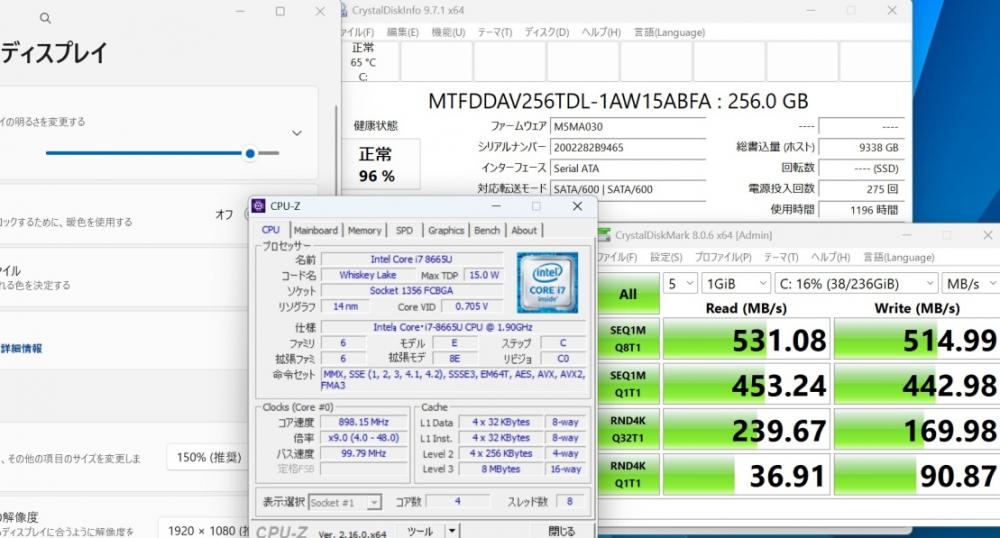Click the 1196 時間 power-on hours value
Image resolution: width=1000 pixels, height=538 pixels.
click(860, 210)
